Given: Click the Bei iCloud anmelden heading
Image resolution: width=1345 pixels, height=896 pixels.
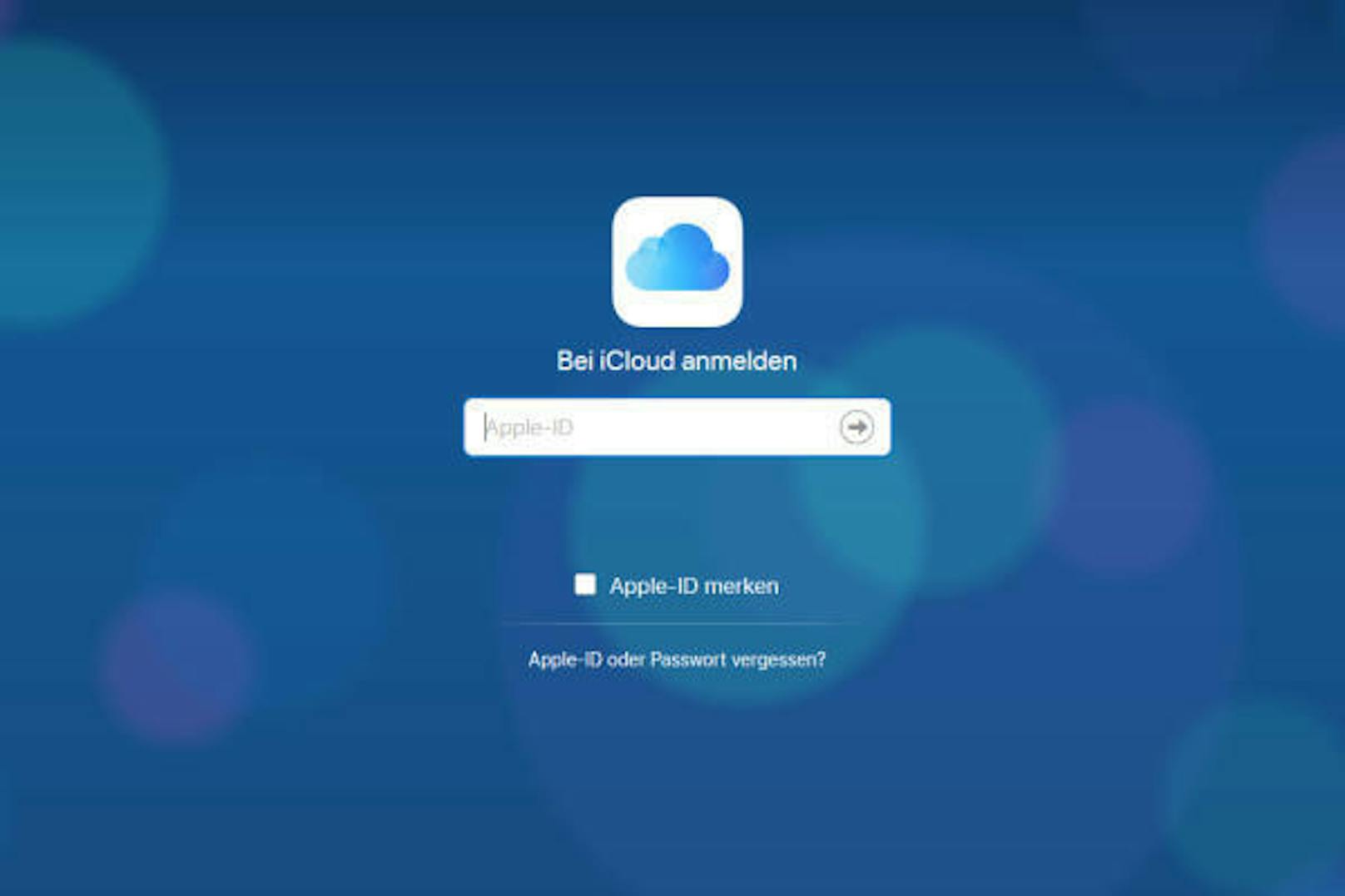Looking at the screenshot, I should coord(677,361).
